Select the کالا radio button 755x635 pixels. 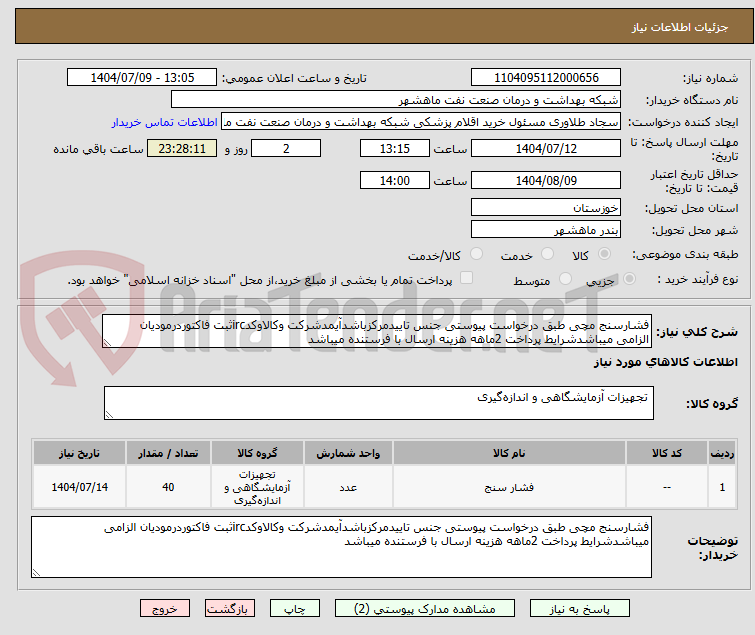coord(604,254)
